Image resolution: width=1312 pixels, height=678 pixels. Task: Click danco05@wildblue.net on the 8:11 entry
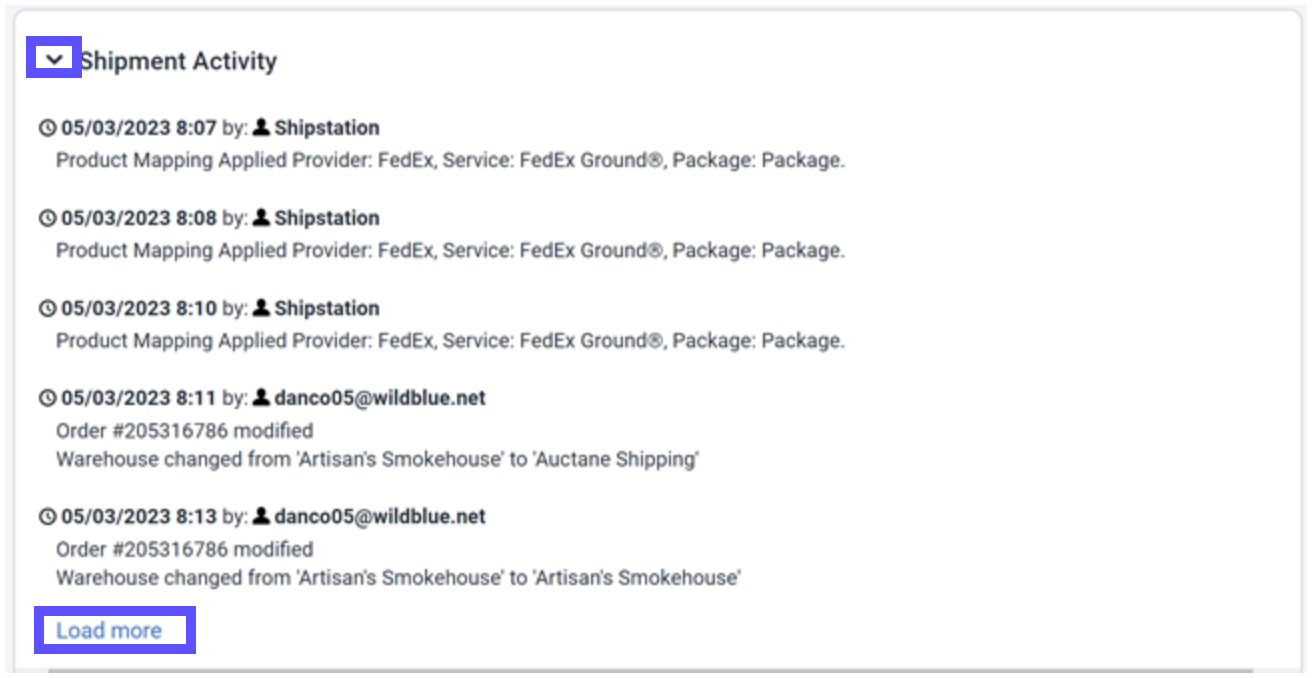tap(380, 398)
